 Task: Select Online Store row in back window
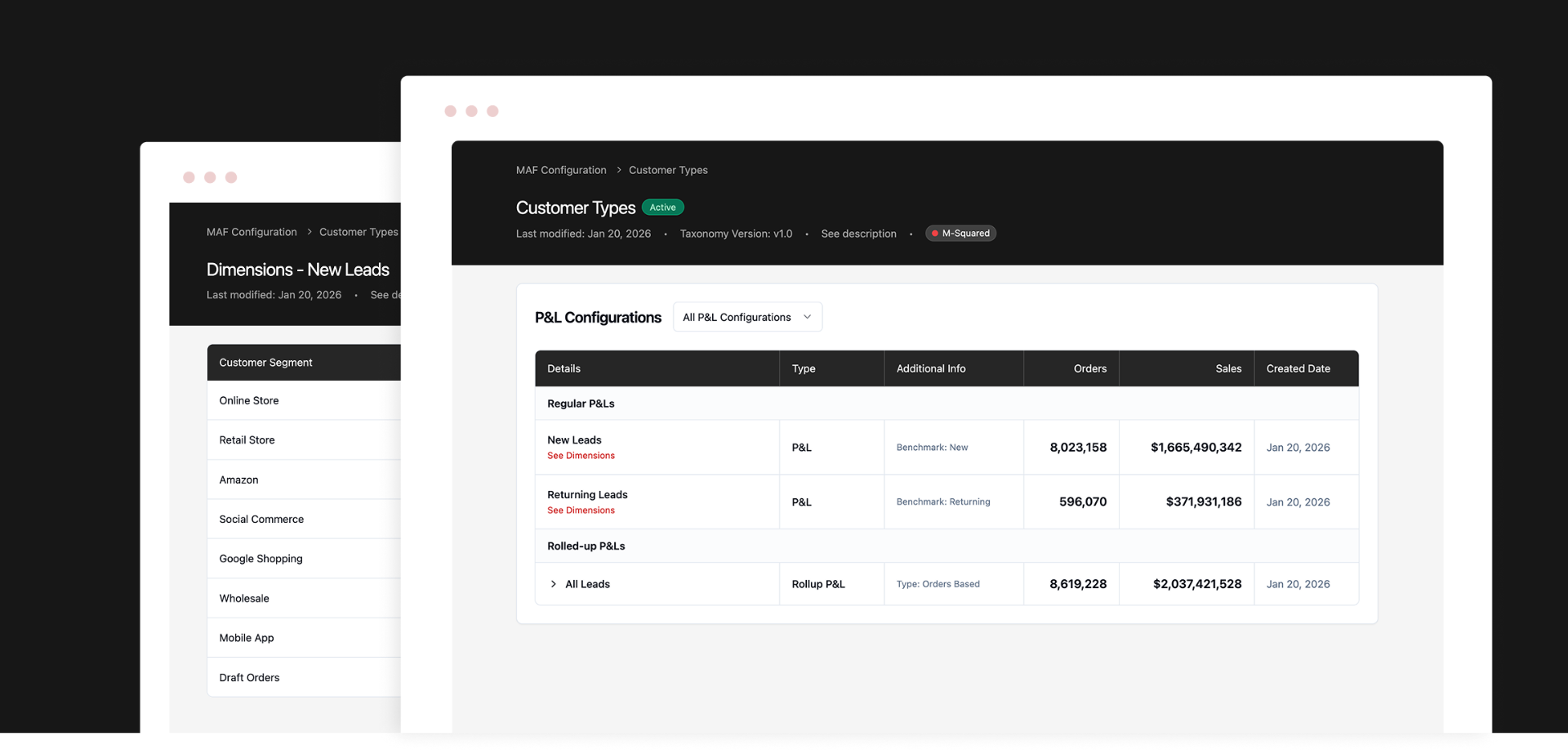coord(304,400)
